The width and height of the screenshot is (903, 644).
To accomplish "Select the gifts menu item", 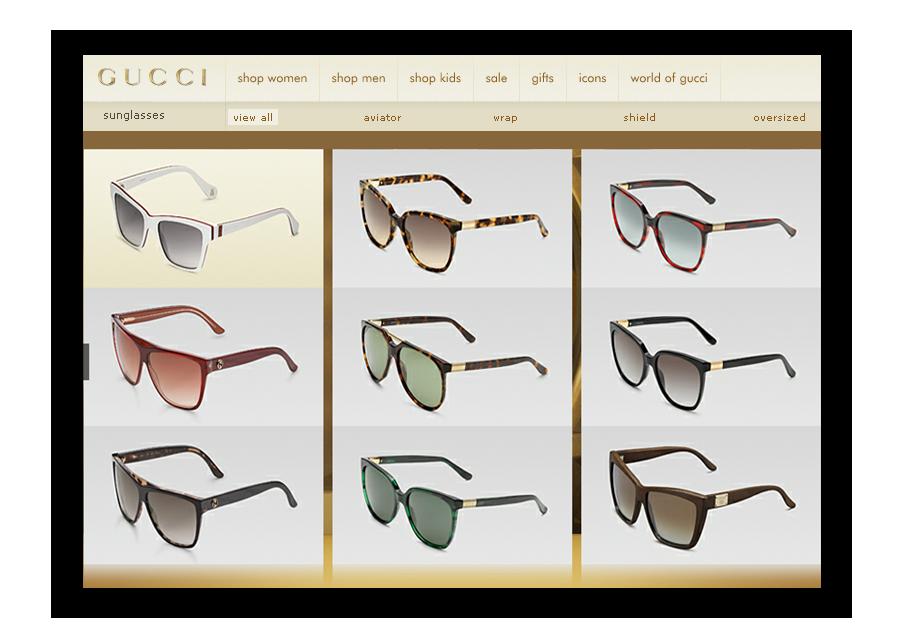I will 542,78.
